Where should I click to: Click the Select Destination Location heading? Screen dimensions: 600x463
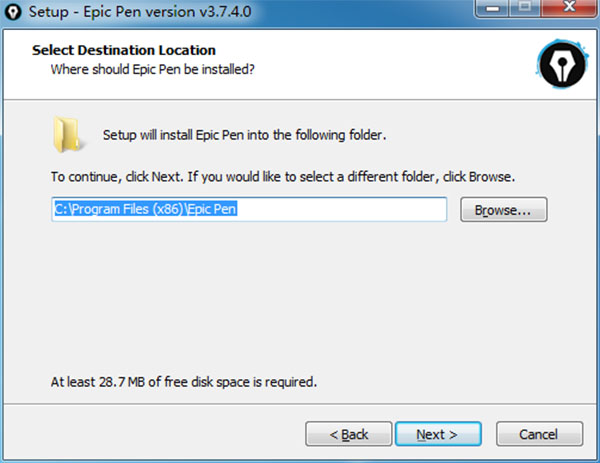[124, 50]
